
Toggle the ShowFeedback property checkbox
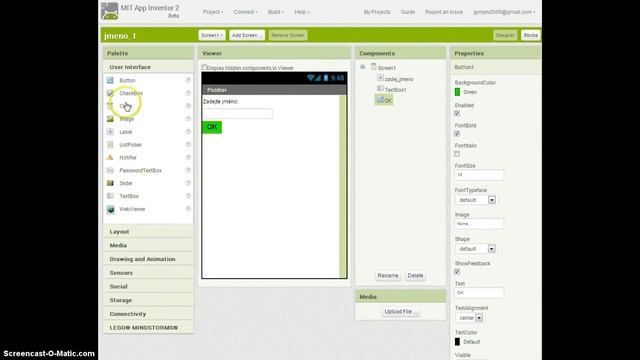(x=457, y=271)
